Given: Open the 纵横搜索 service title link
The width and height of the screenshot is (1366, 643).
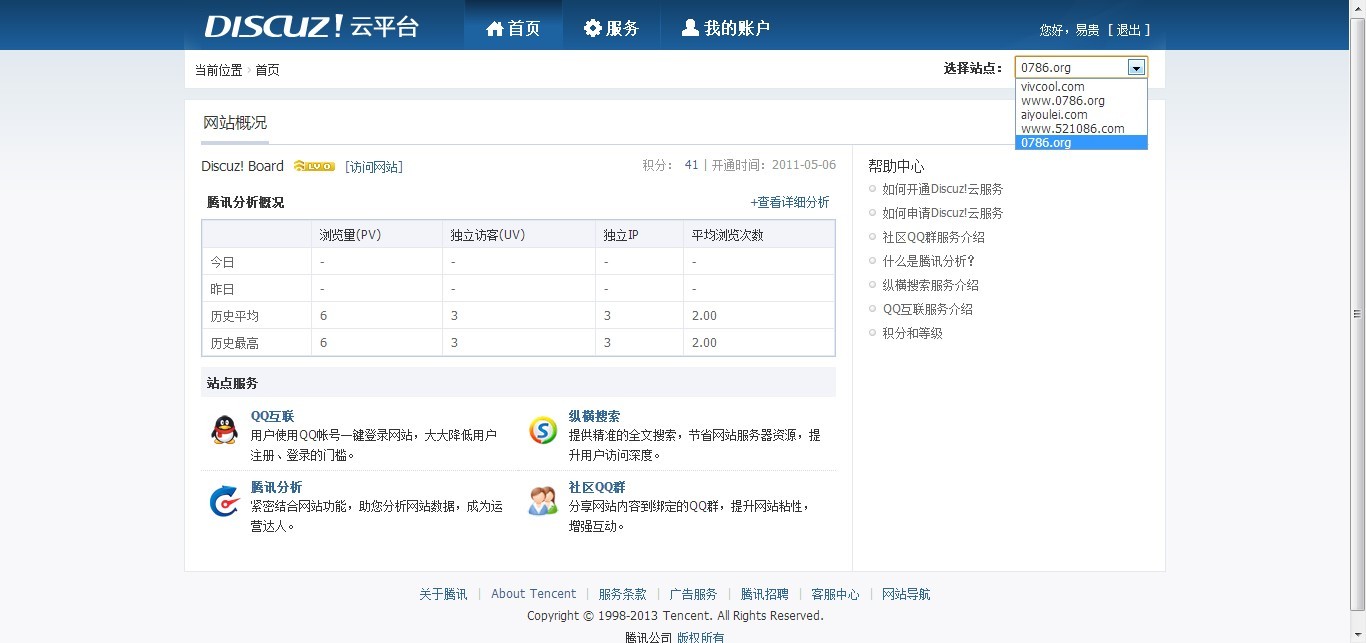Looking at the screenshot, I should (594, 416).
